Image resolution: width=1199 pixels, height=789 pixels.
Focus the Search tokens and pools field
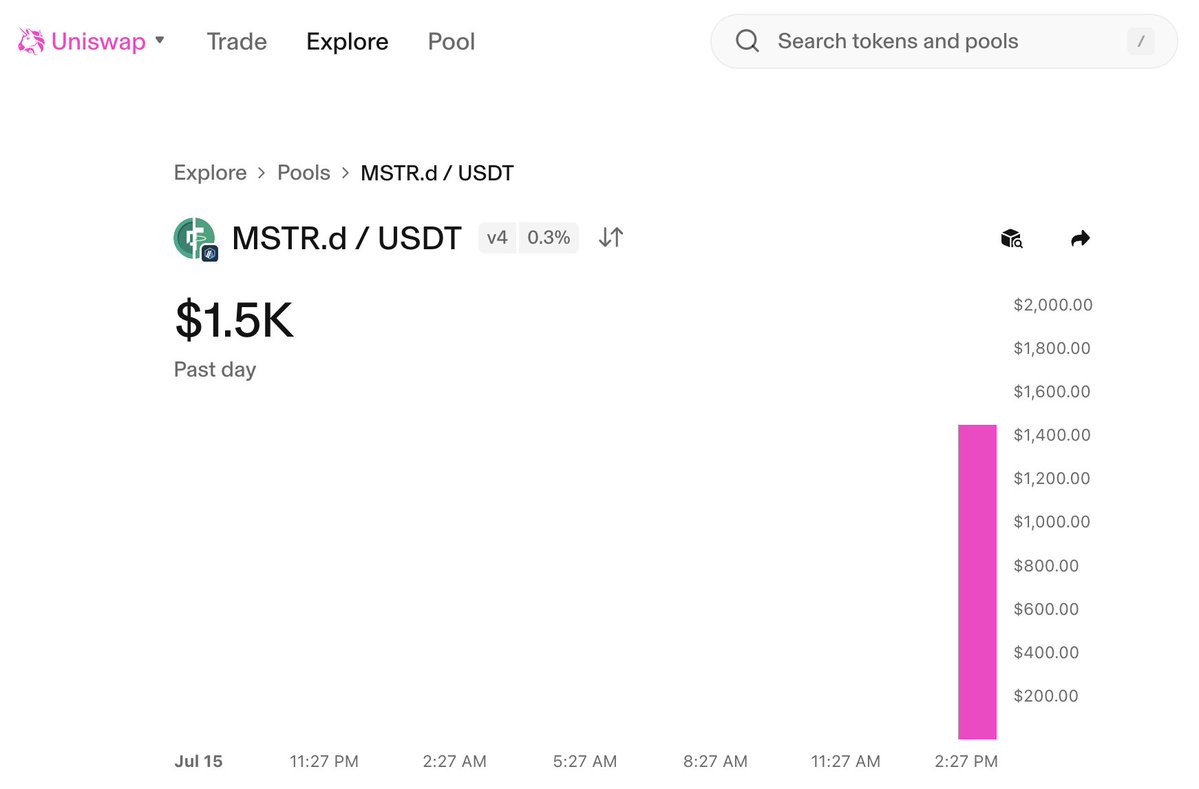click(944, 41)
